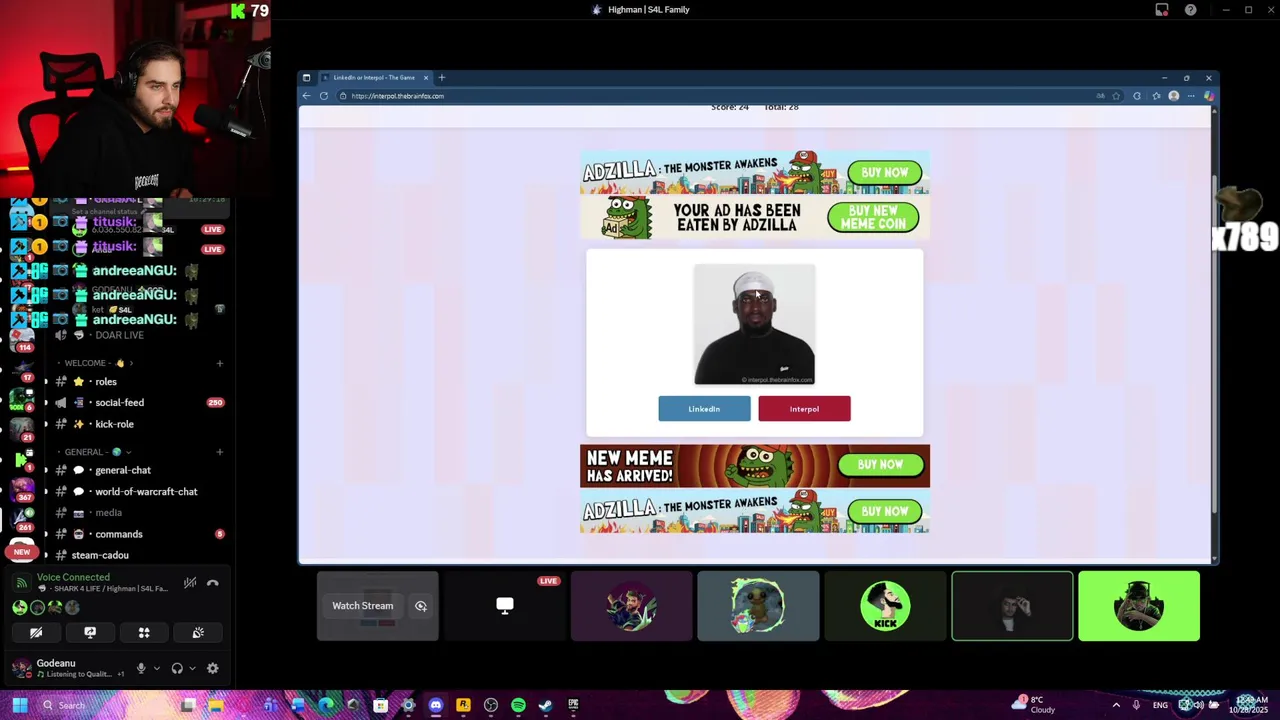Bookmark this page with star icon
Viewport: 1280px width, 720px height.
1116,96
